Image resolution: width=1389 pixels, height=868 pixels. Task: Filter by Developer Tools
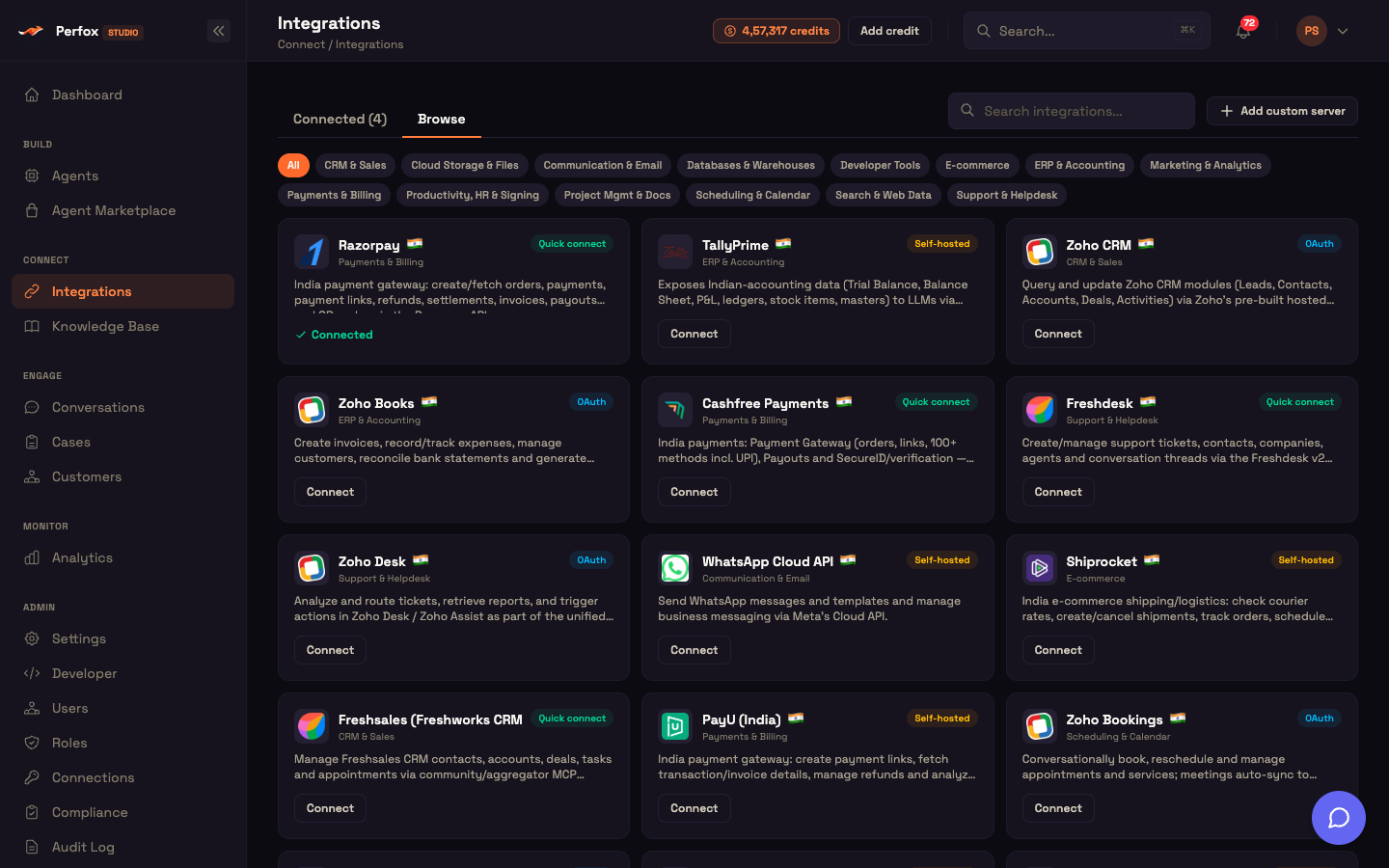pyautogui.click(x=880, y=165)
